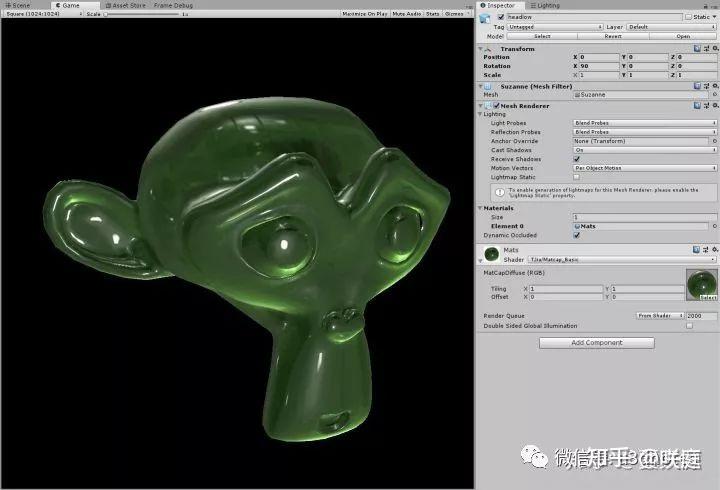This screenshot has width=720, height=490.
Task: Open Mesh Renderer help book icon
Action: pos(697,106)
